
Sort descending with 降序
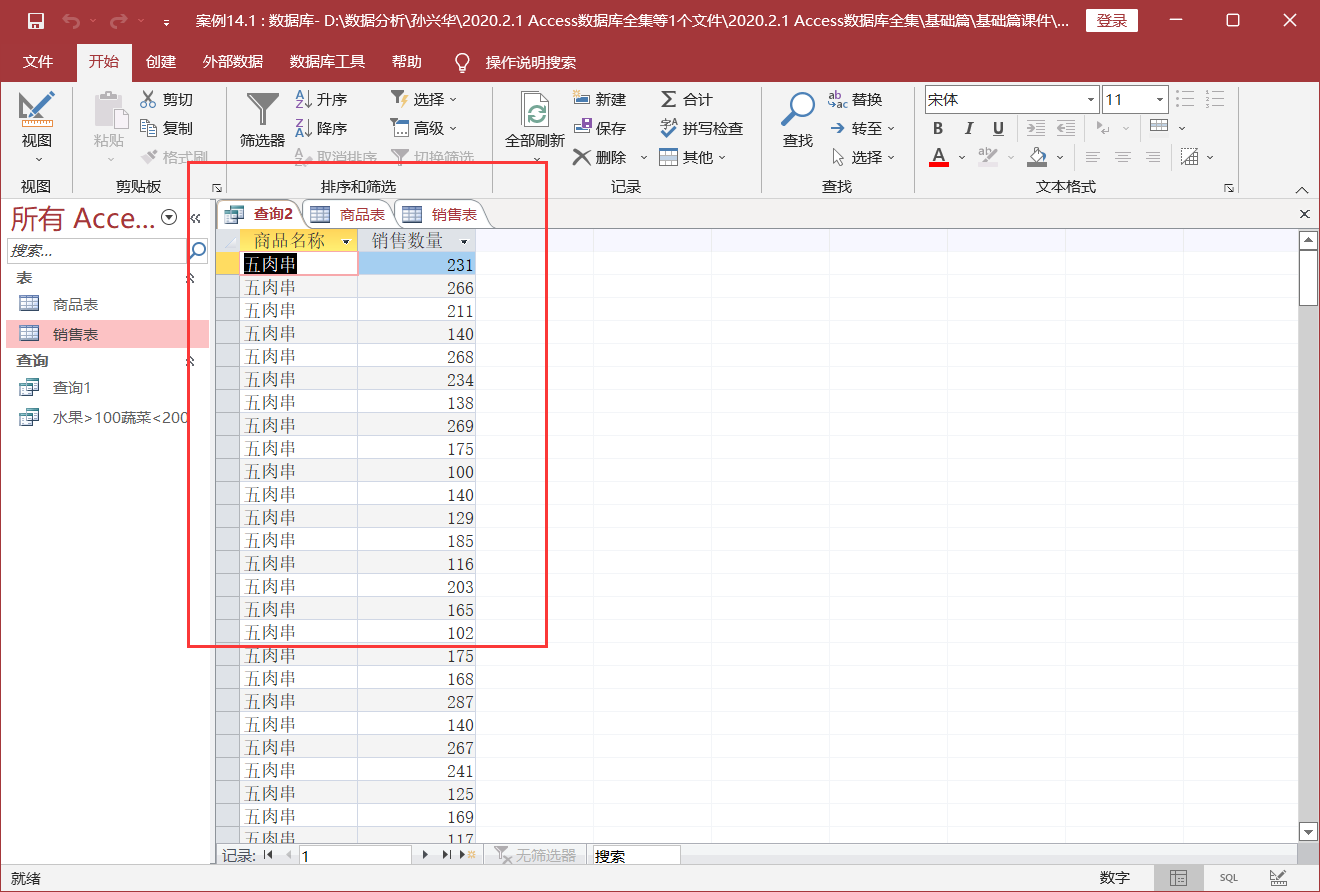[321, 128]
